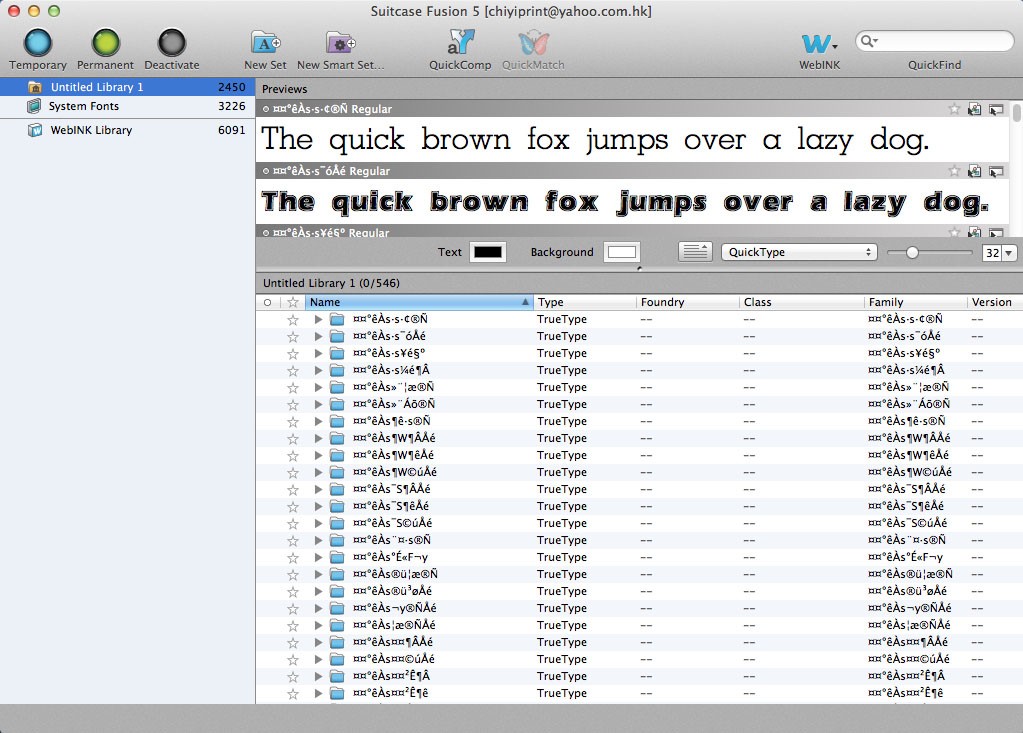Select the first preview sample text
This screenshot has height=733, width=1023.
click(595, 140)
